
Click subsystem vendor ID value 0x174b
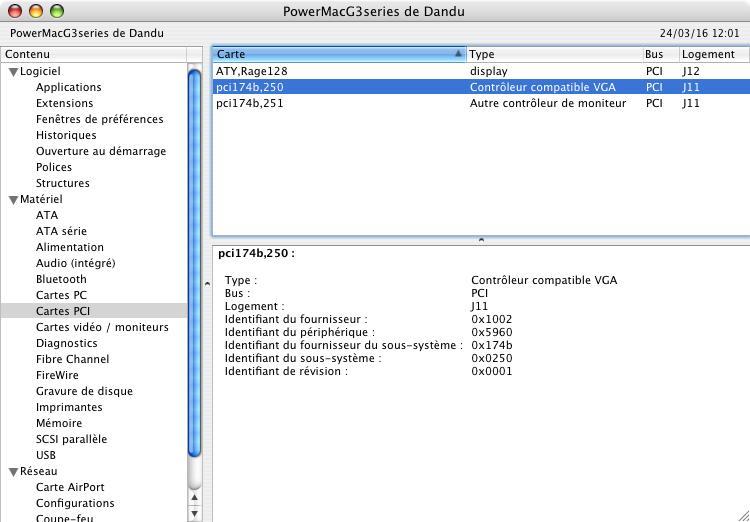click(492, 345)
